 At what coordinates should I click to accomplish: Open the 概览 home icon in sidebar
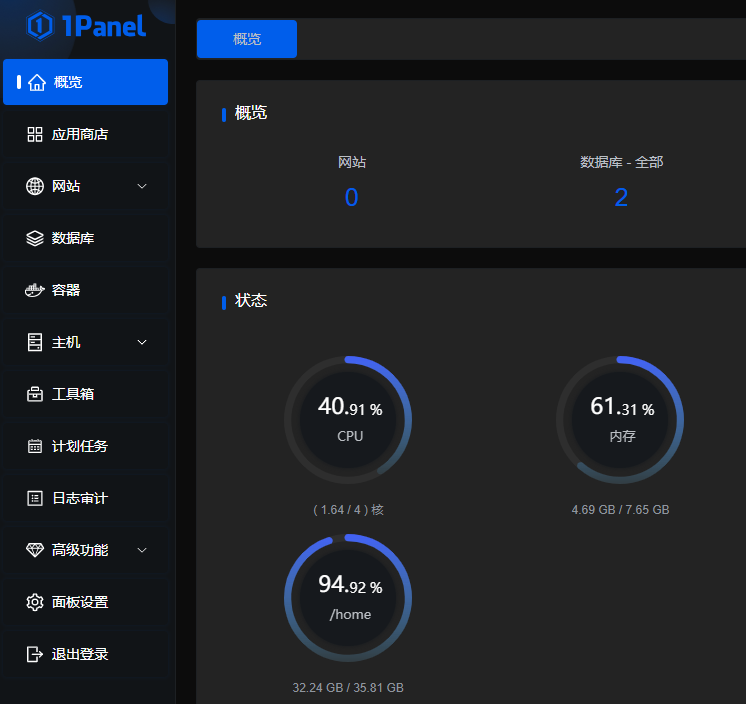(x=37, y=82)
